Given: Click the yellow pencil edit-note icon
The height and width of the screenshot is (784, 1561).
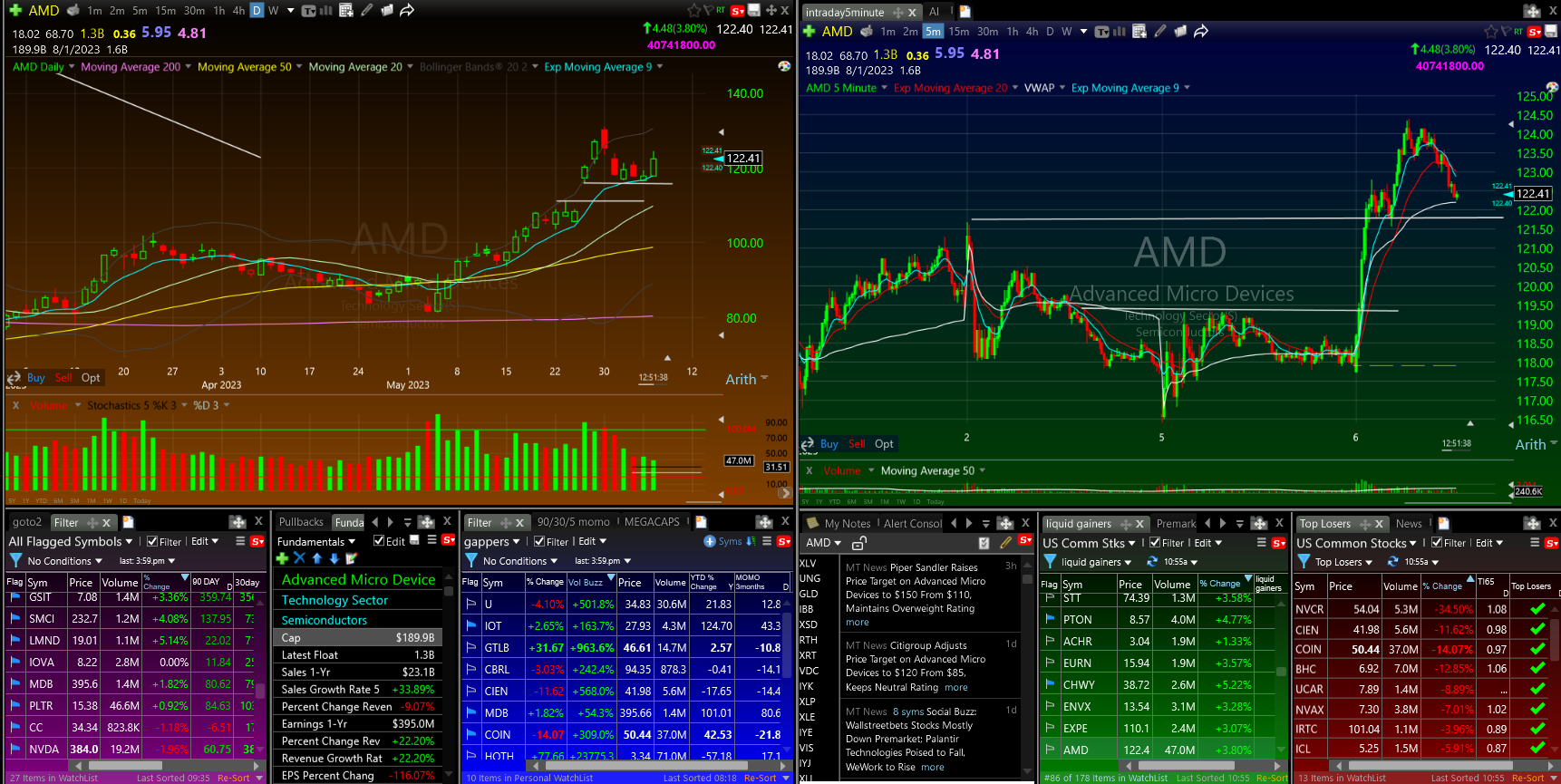Looking at the screenshot, I should pyautogui.click(x=1005, y=542).
